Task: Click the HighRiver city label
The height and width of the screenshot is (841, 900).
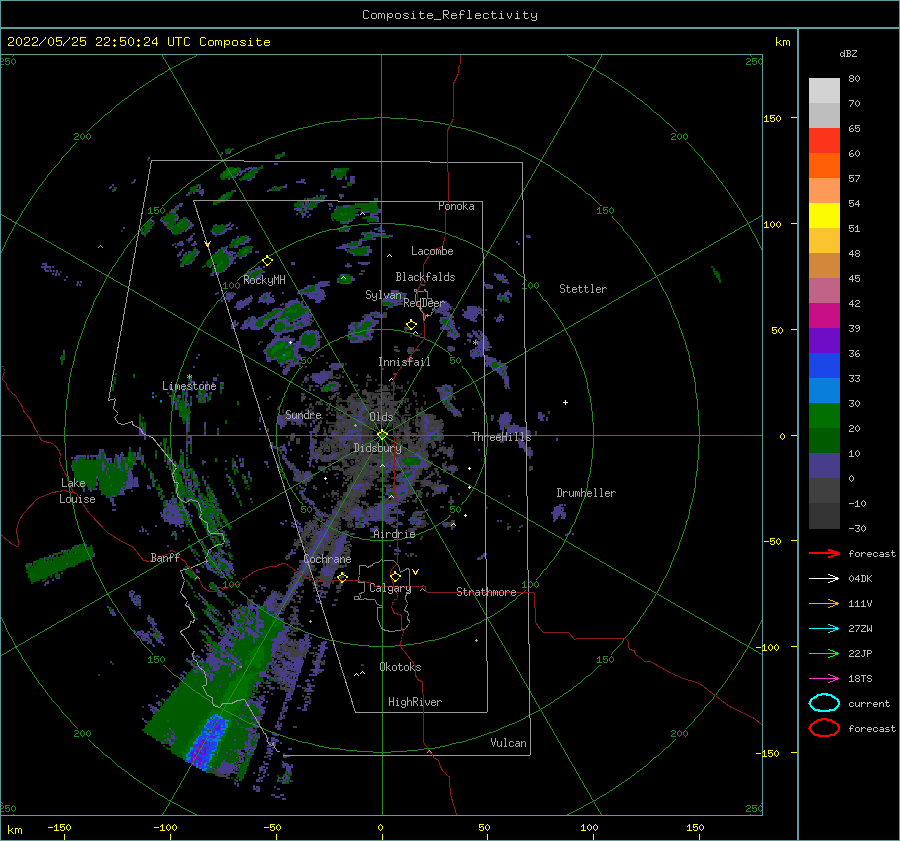Action: click(x=415, y=702)
